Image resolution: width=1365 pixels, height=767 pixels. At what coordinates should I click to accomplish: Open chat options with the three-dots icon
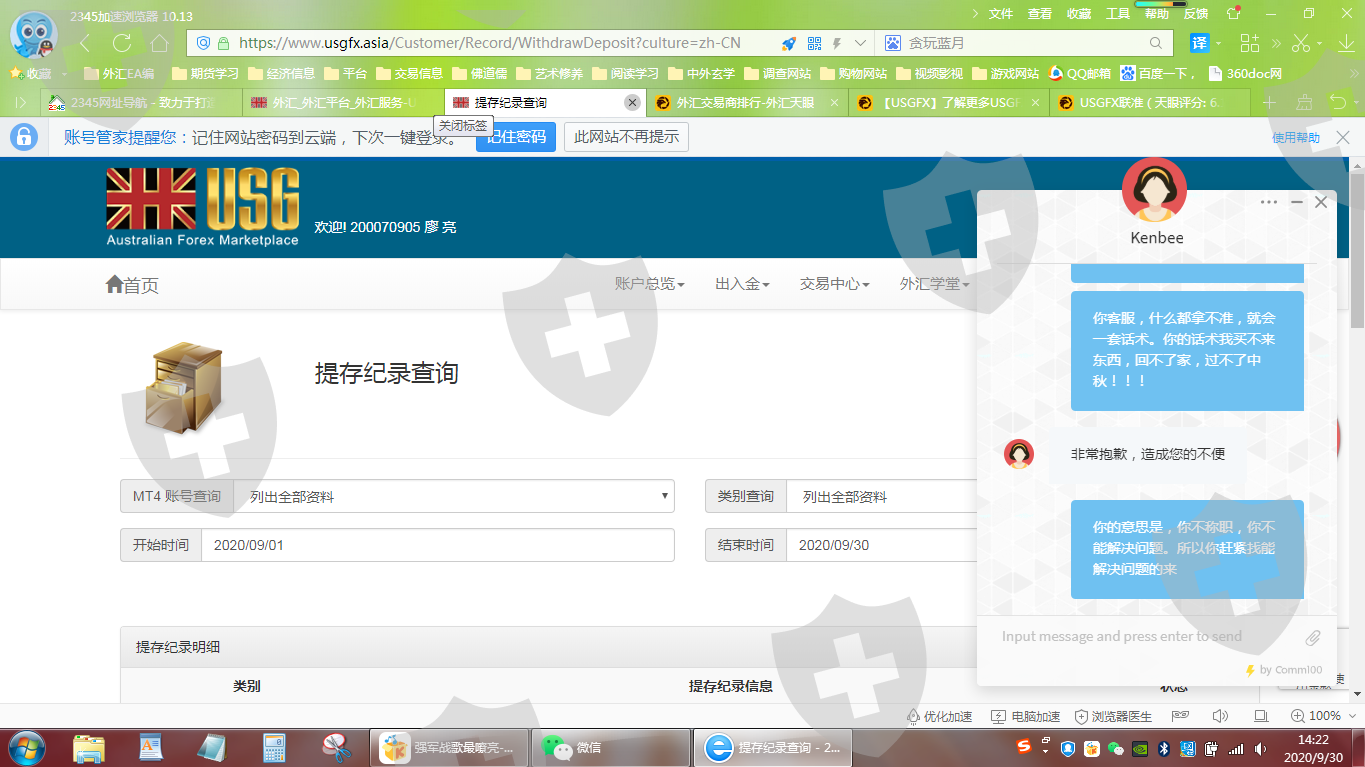pos(1269,202)
